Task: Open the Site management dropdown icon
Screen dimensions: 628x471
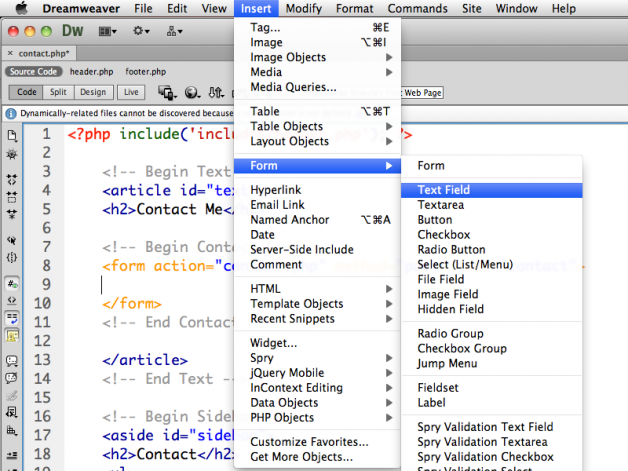Action: coord(174,31)
